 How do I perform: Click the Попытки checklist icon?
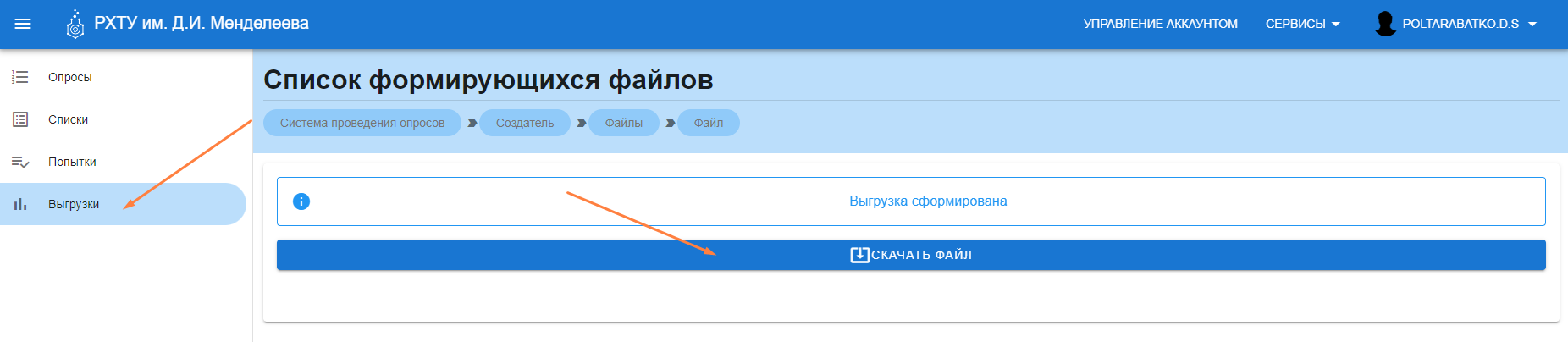[20, 162]
